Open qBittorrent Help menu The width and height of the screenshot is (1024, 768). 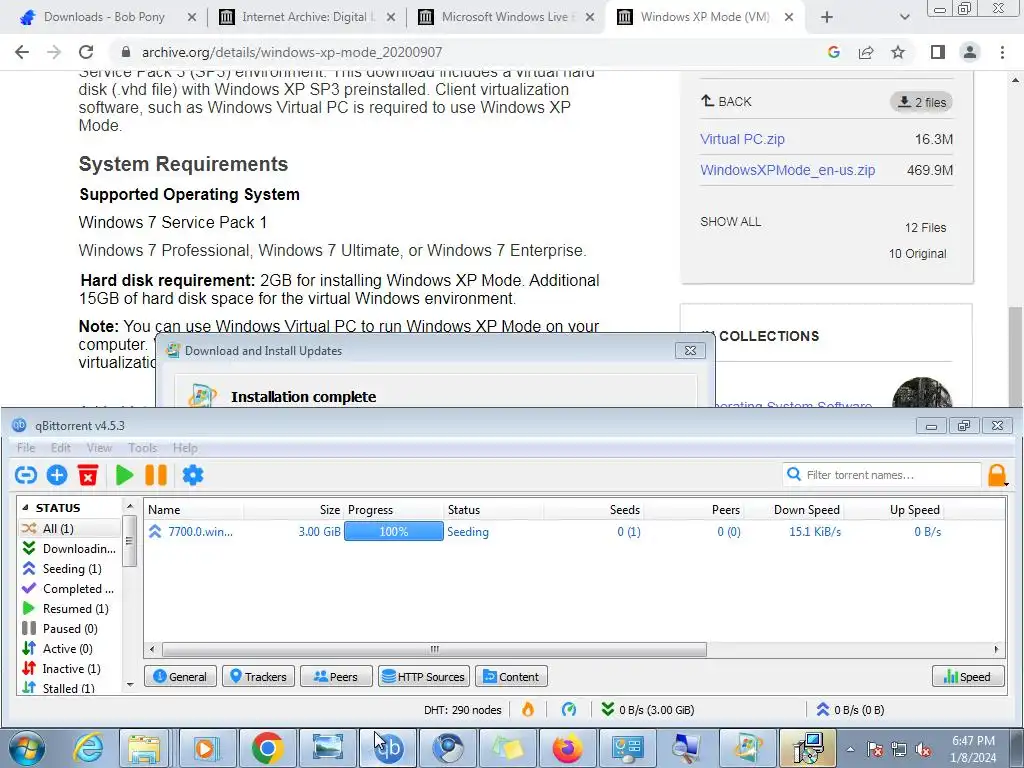(185, 447)
